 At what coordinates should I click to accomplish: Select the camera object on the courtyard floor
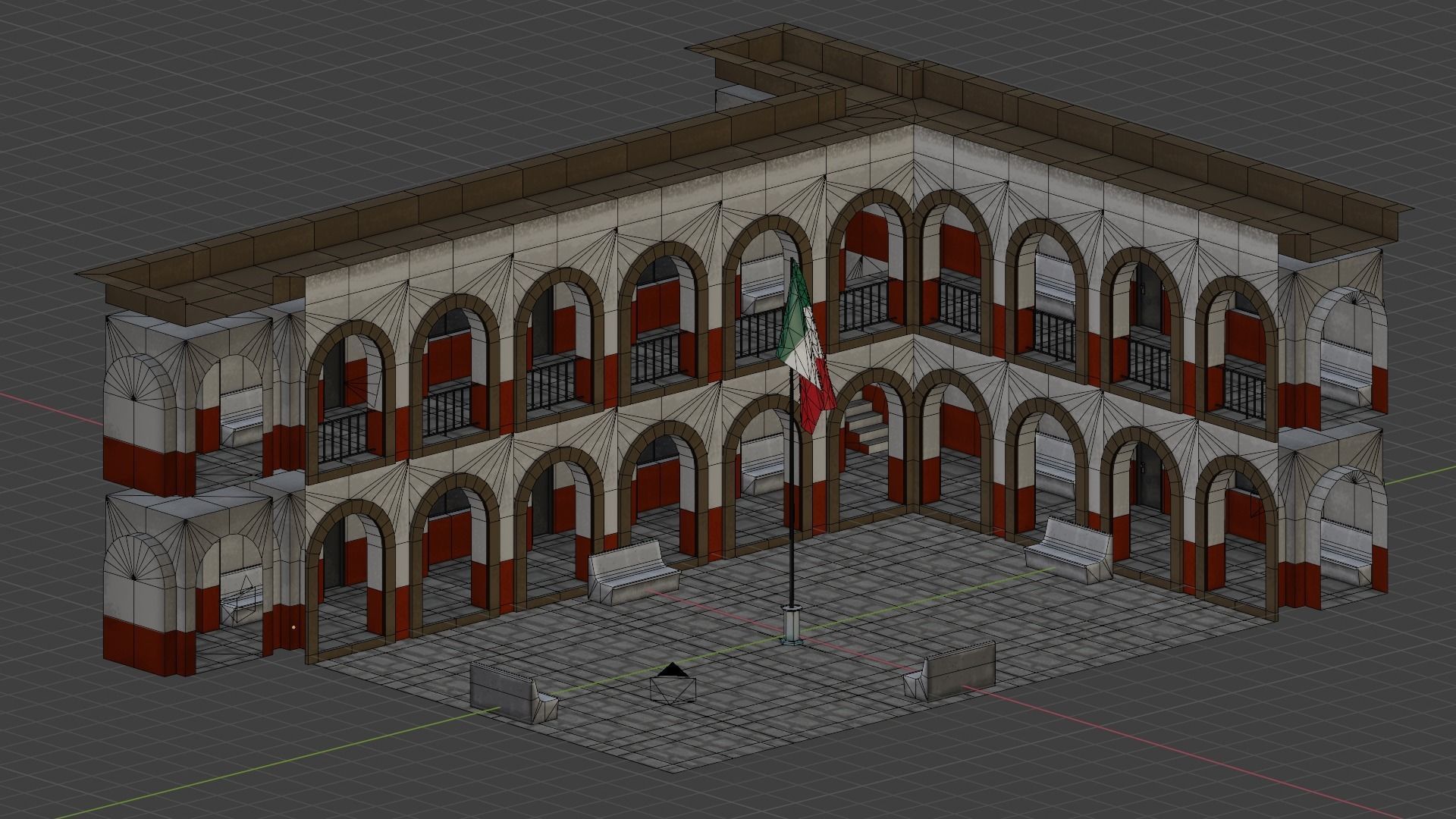coord(673,684)
